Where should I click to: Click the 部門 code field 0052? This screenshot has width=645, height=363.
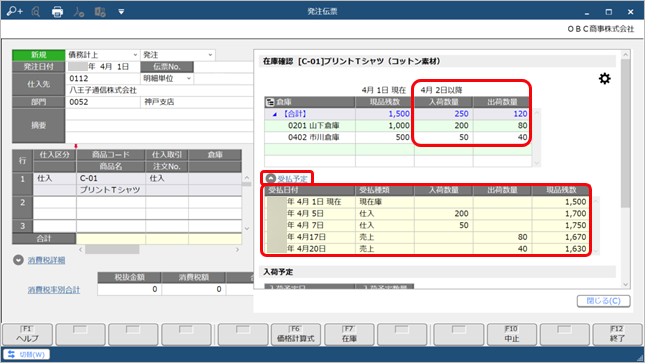[103, 102]
